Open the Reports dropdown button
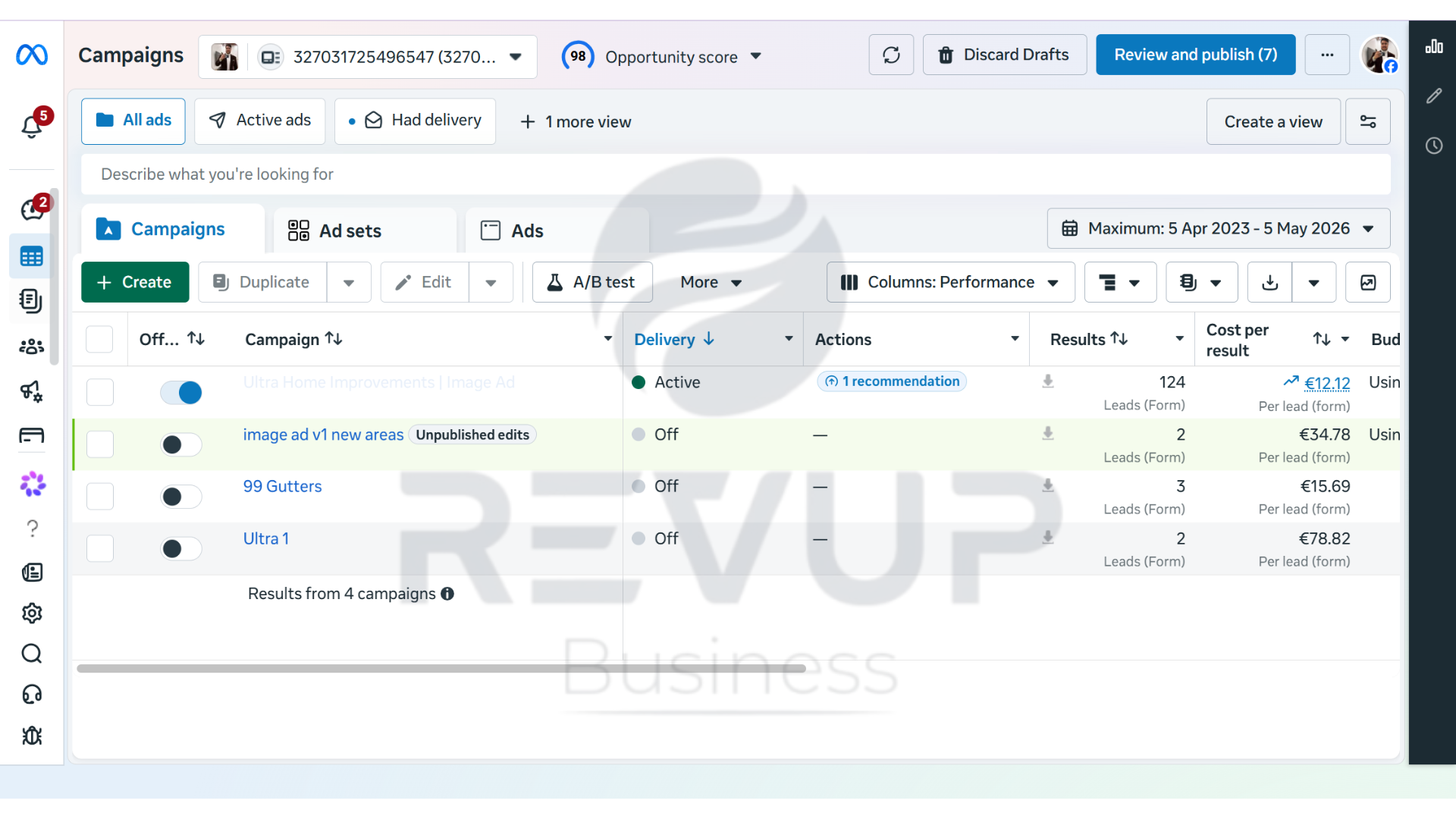Screen dimensions: 1456x819 point(1201,282)
